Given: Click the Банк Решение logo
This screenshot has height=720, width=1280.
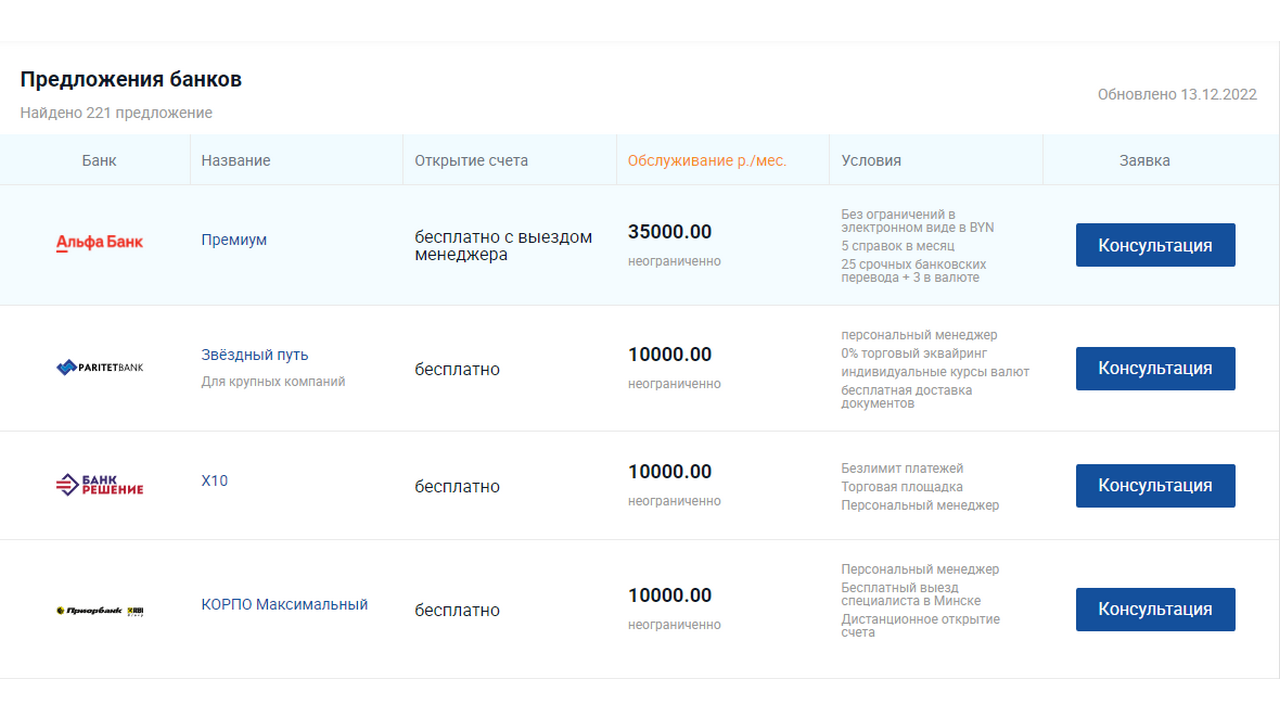Looking at the screenshot, I should pos(99,485).
